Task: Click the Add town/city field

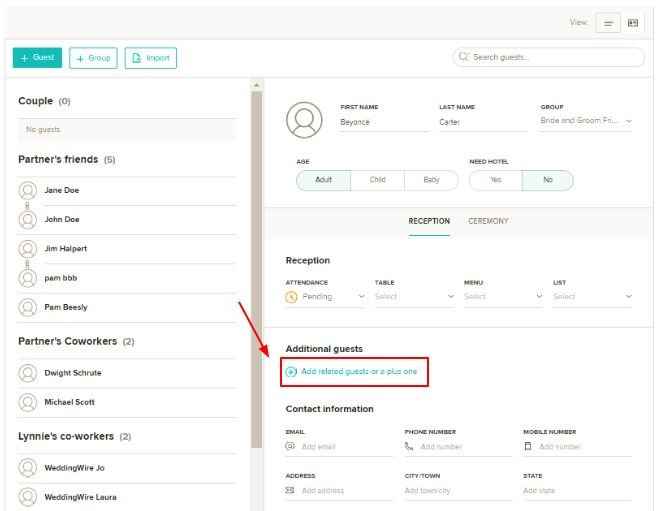Action: pyautogui.click(x=457, y=491)
